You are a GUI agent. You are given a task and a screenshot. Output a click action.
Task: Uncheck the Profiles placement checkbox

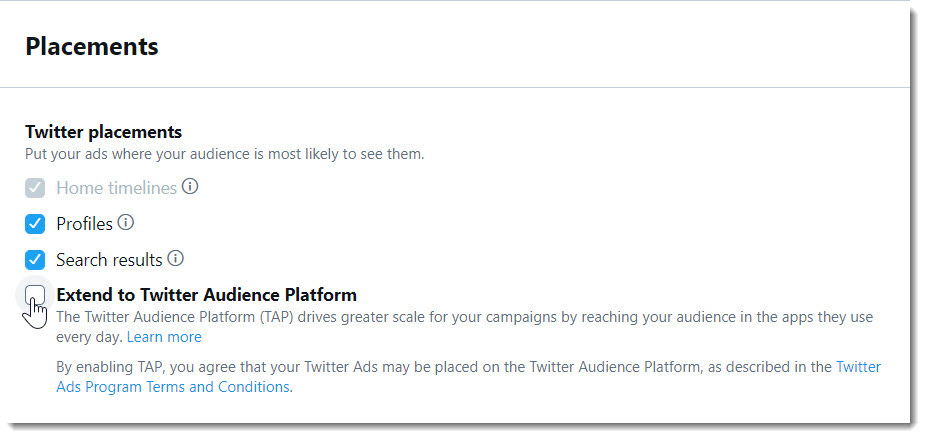[35, 224]
